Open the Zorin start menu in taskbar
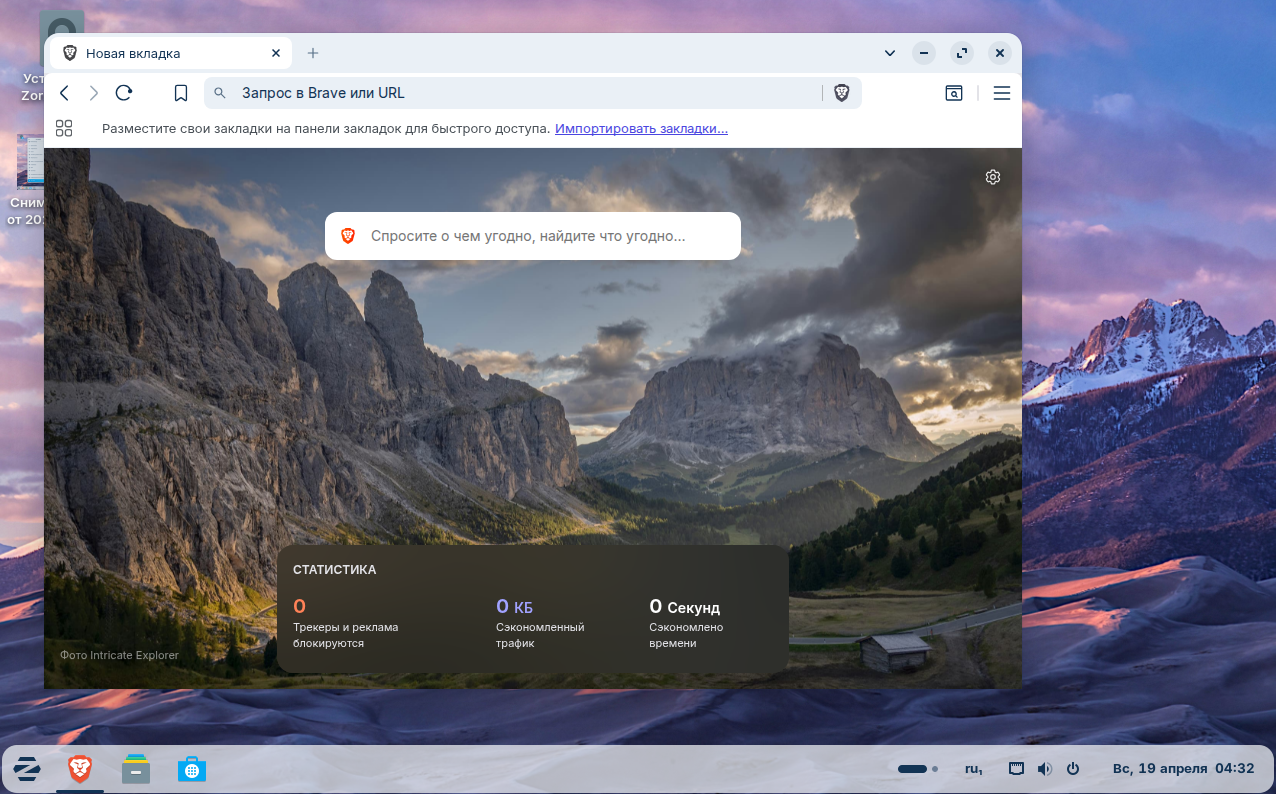The height and width of the screenshot is (794, 1276). point(27,768)
